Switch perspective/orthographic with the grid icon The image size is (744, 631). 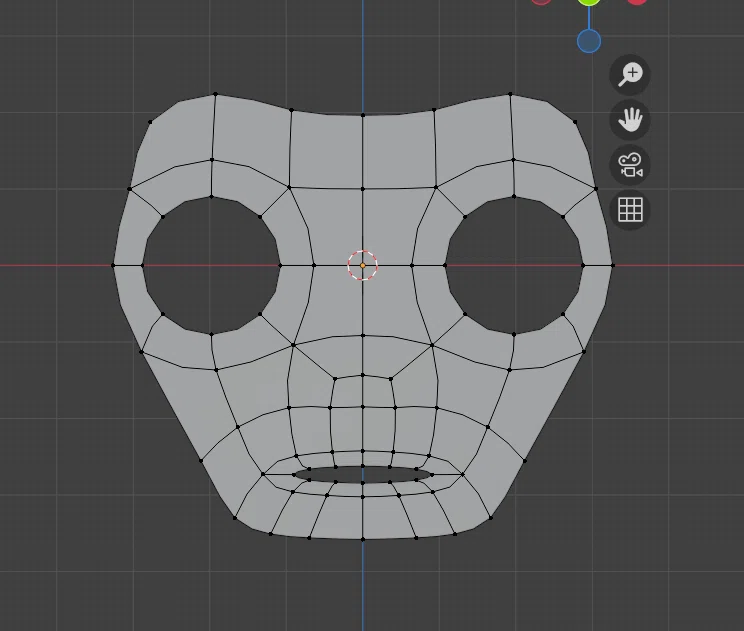(x=630, y=210)
